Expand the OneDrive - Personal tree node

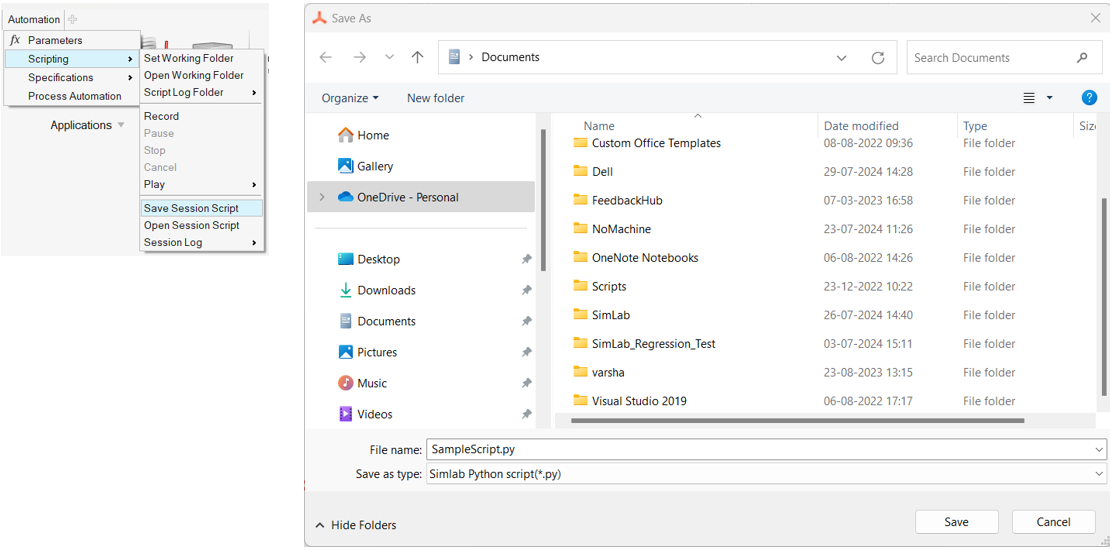(322, 198)
